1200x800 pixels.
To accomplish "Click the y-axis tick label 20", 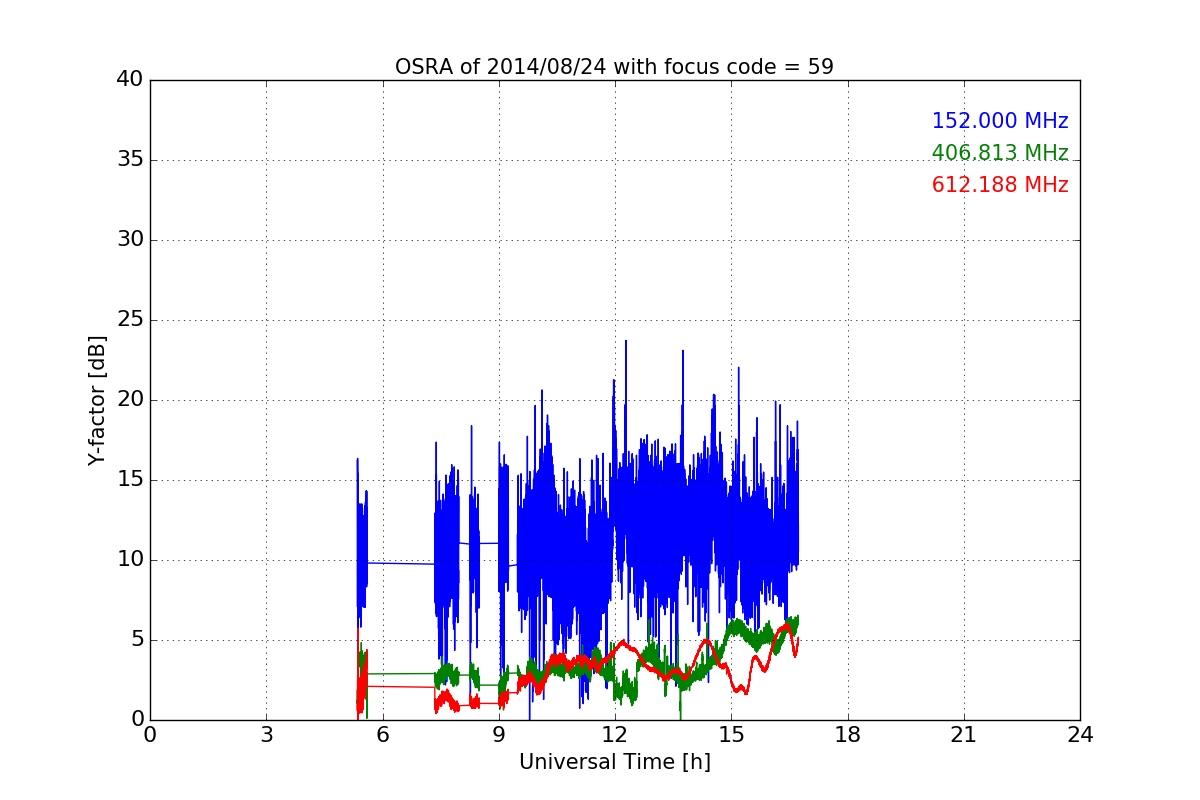I will [x=130, y=400].
